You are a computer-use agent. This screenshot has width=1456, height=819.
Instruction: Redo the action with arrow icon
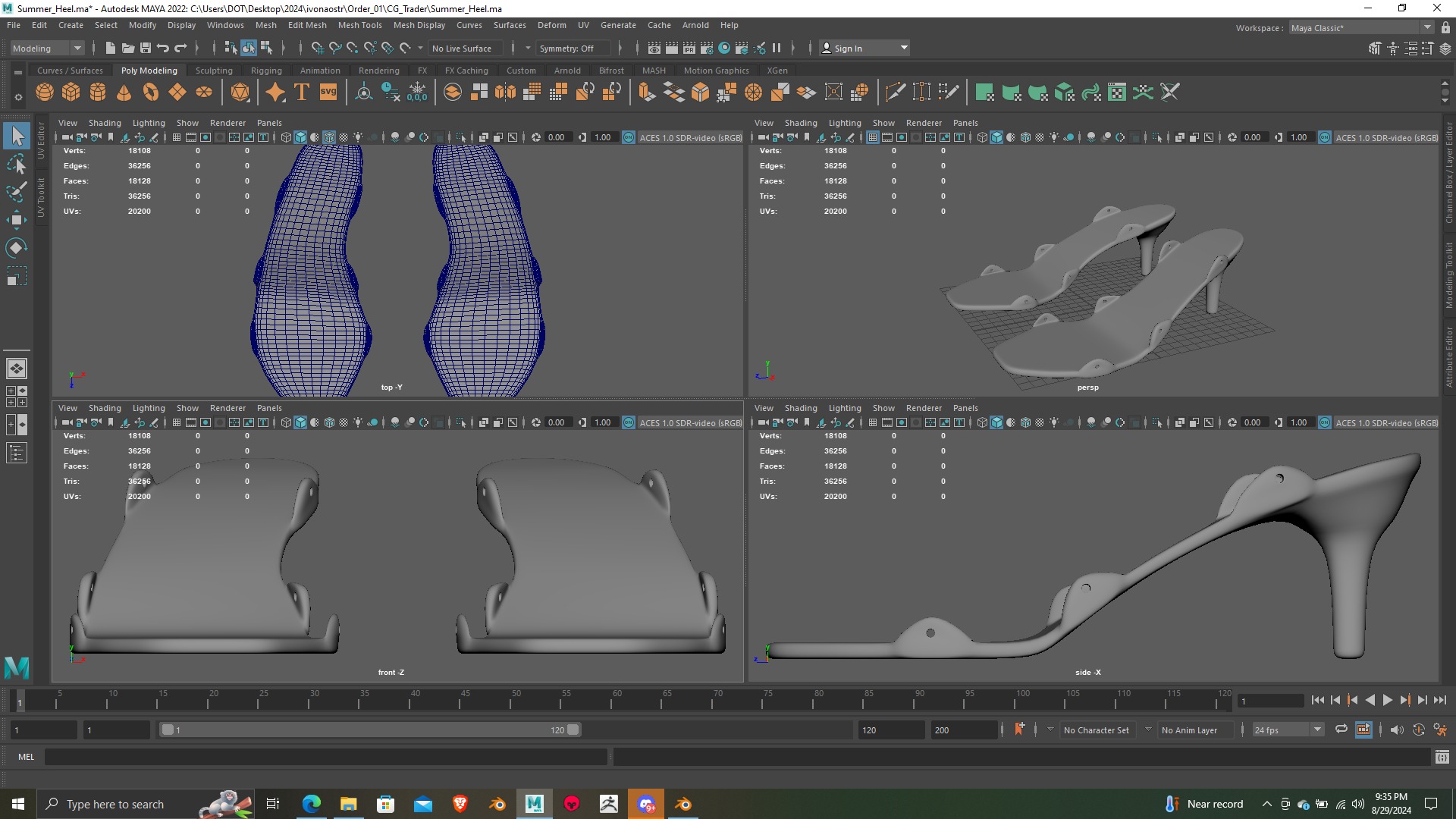(x=180, y=48)
